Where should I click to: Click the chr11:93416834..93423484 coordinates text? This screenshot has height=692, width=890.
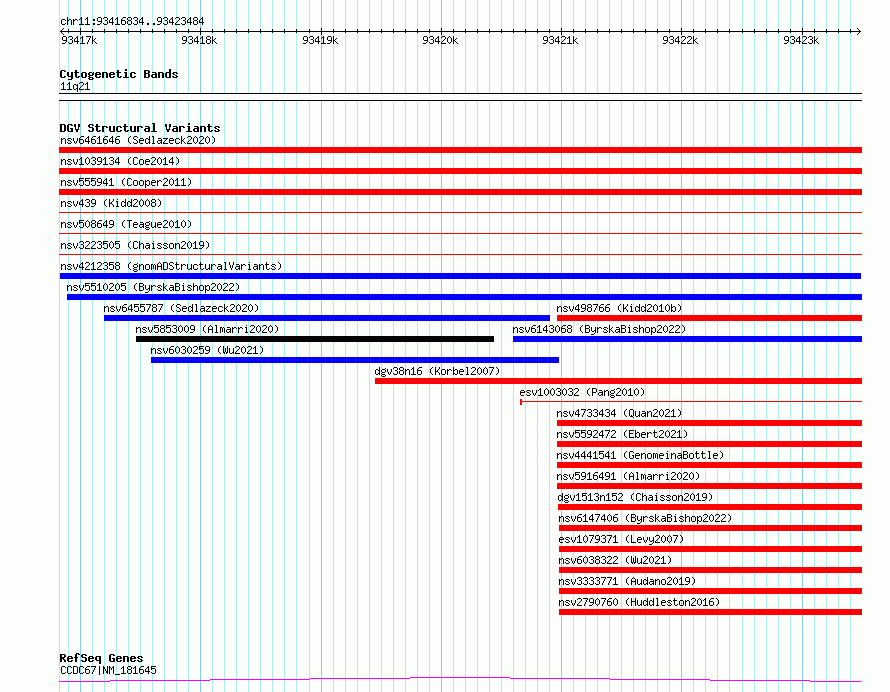click(x=132, y=22)
